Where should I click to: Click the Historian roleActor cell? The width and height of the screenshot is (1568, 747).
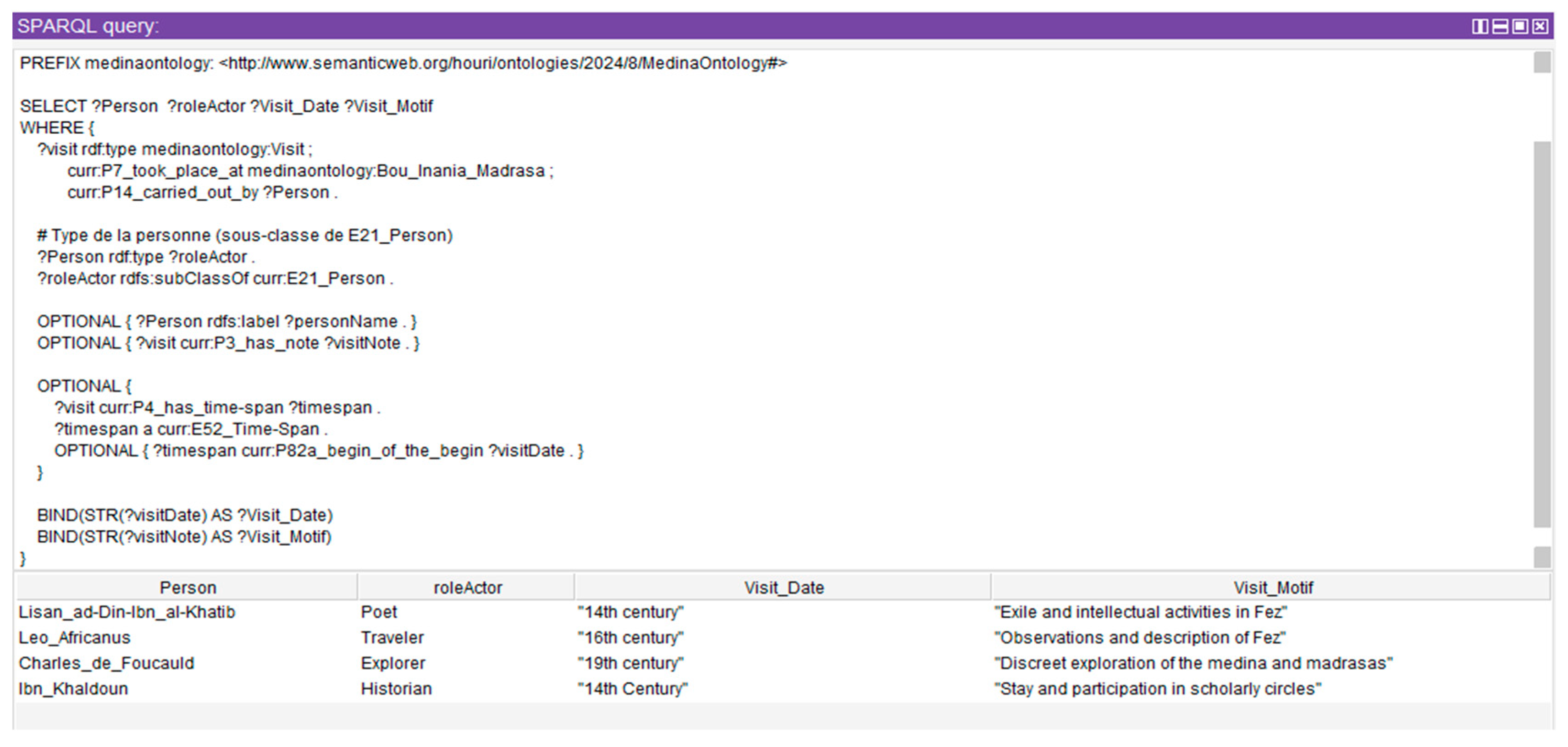point(396,689)
